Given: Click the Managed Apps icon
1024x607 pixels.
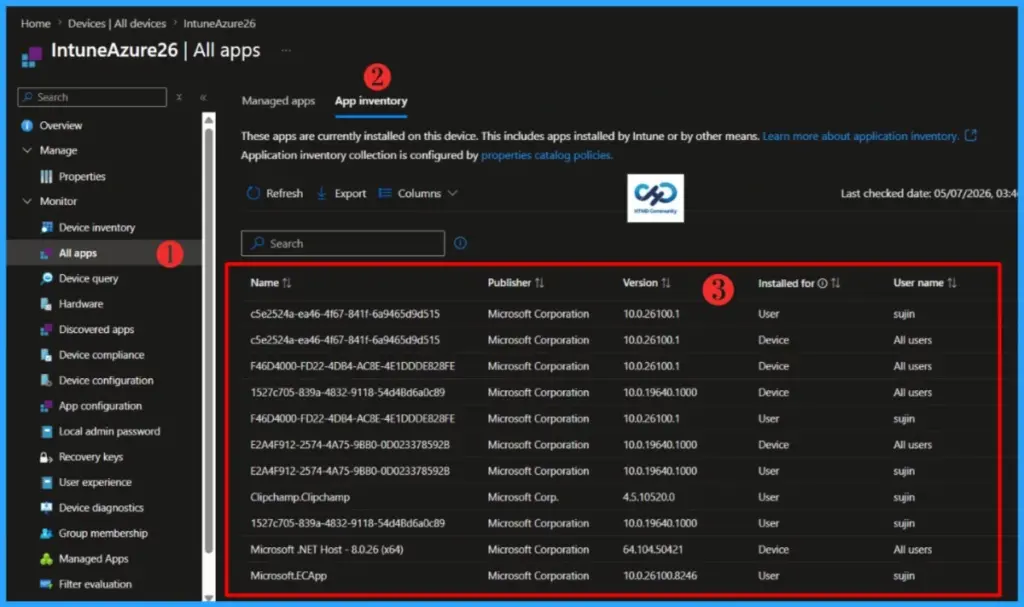Looking at the screenshot, I should (46, 559).
